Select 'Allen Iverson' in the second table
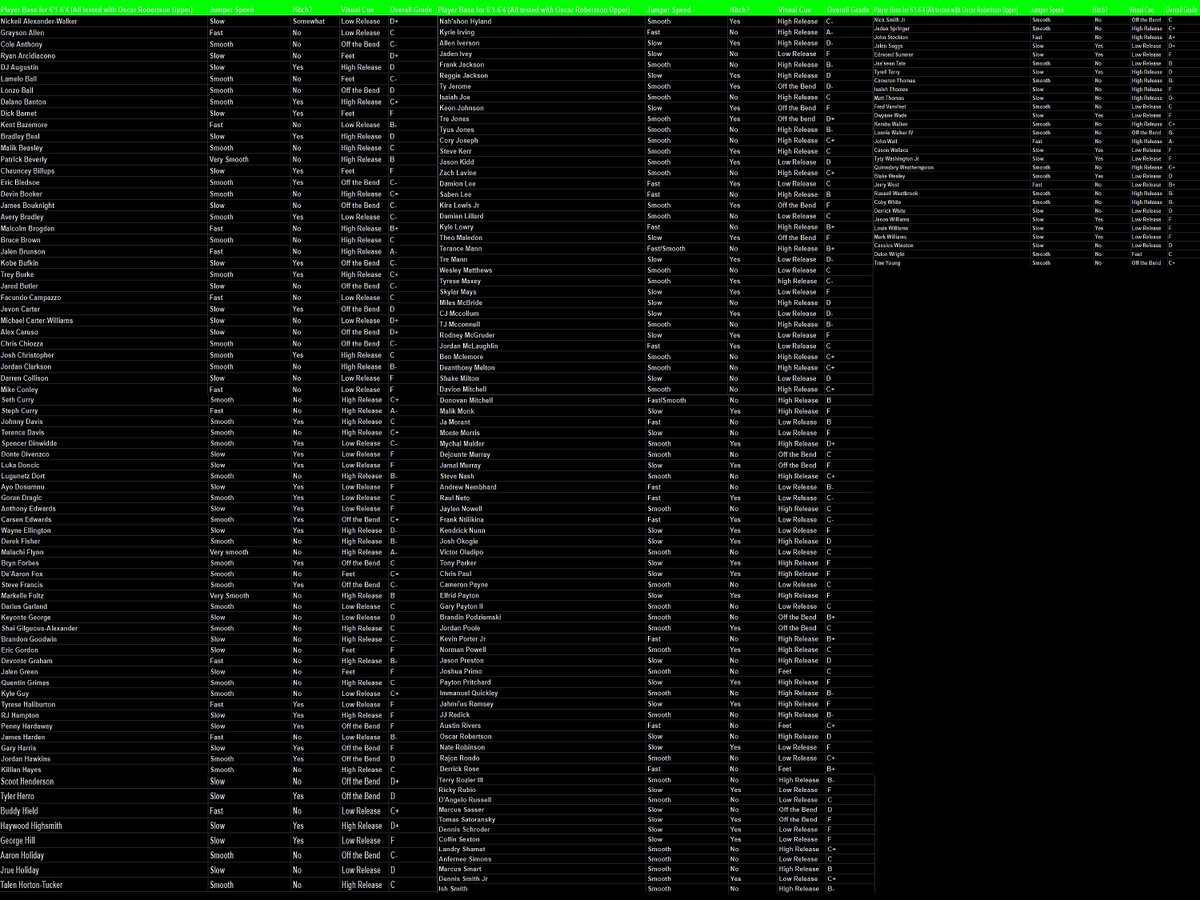Screen dimensions: 1200x900 [x=461, y=44]
